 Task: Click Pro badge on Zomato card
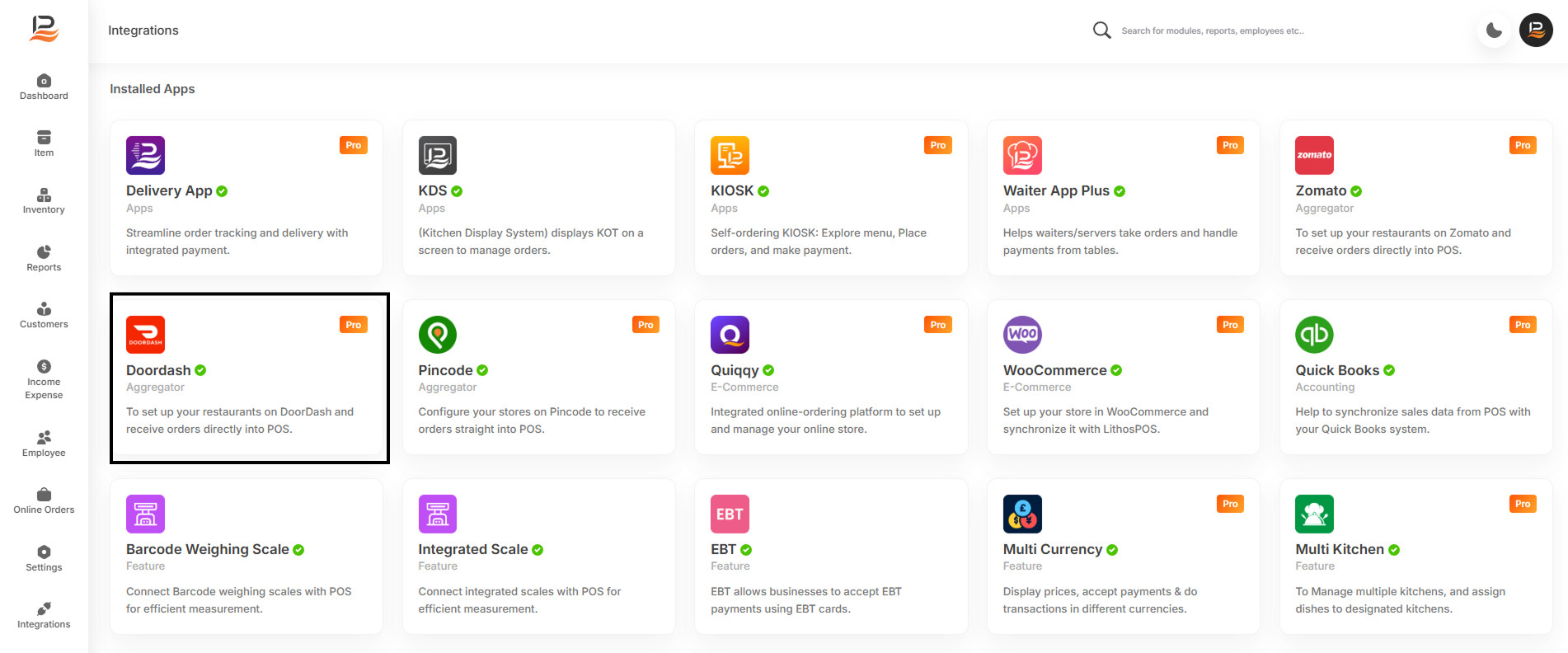[x=1522, y=145]
